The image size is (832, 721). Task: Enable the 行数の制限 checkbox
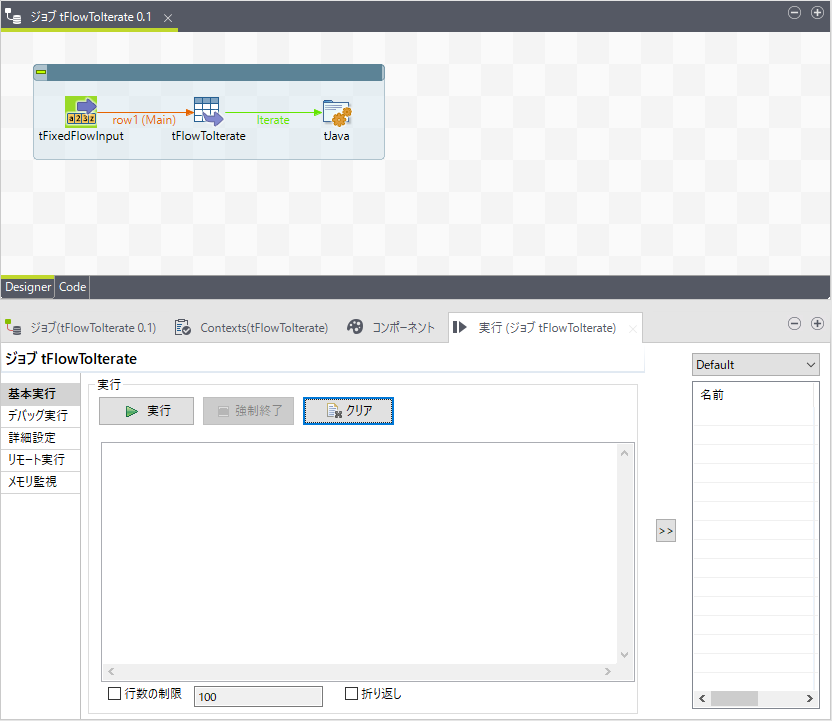(x=114, y=694)
